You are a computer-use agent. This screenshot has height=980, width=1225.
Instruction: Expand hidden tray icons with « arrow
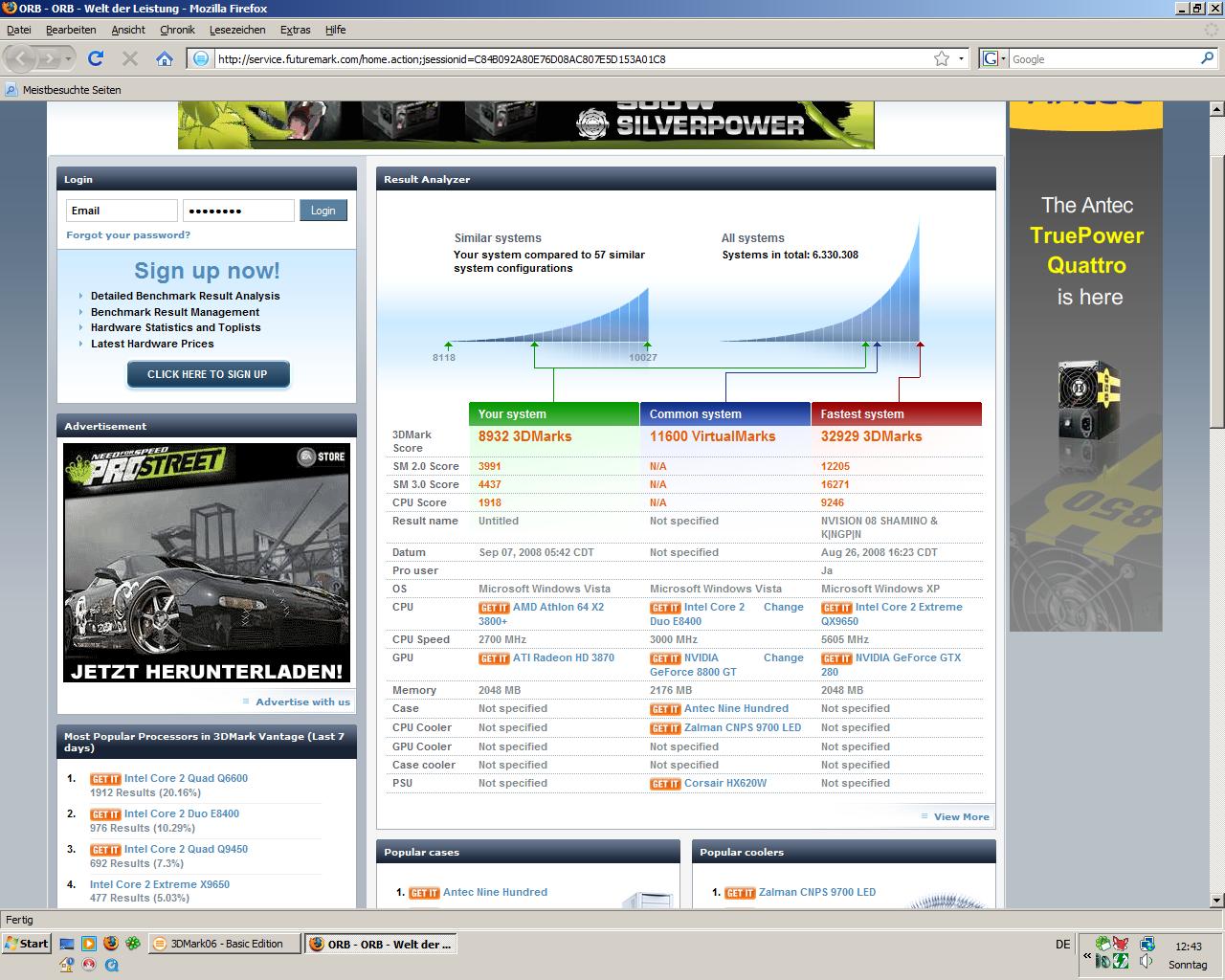(x=1087, y=955)
